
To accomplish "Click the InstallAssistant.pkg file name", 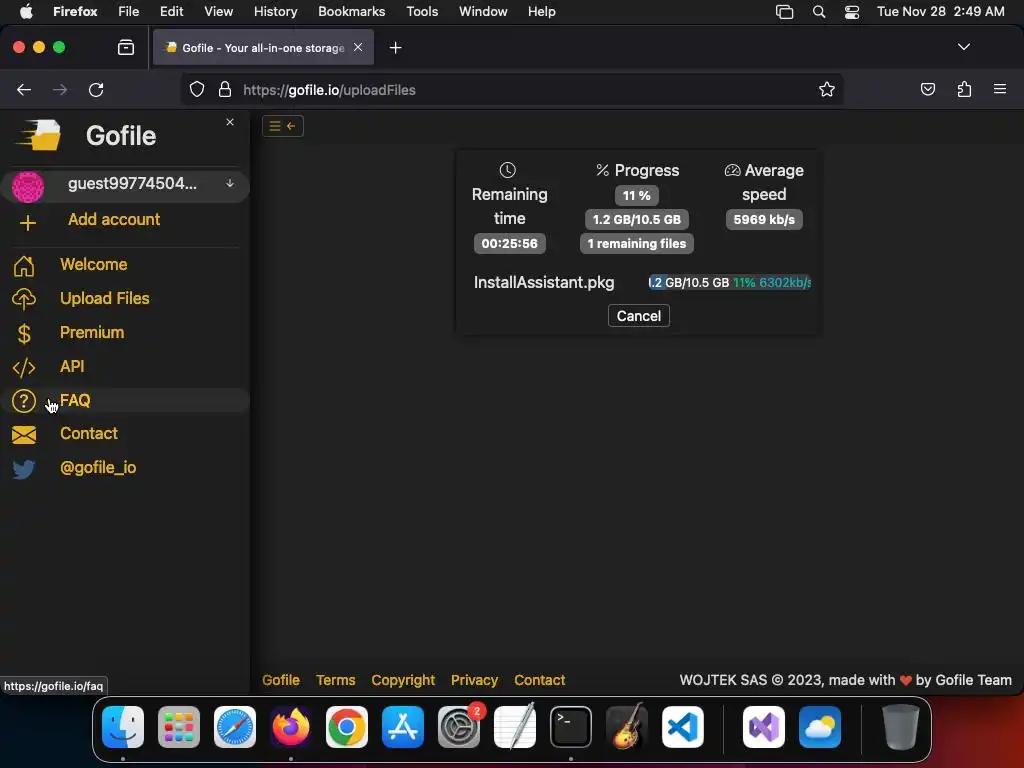I will click(x=544, y=283).
